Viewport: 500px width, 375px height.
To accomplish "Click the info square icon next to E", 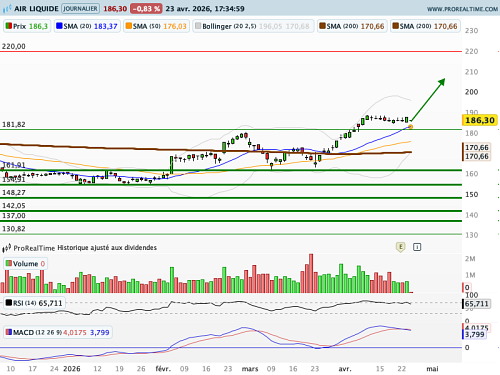I will (417, 247).
